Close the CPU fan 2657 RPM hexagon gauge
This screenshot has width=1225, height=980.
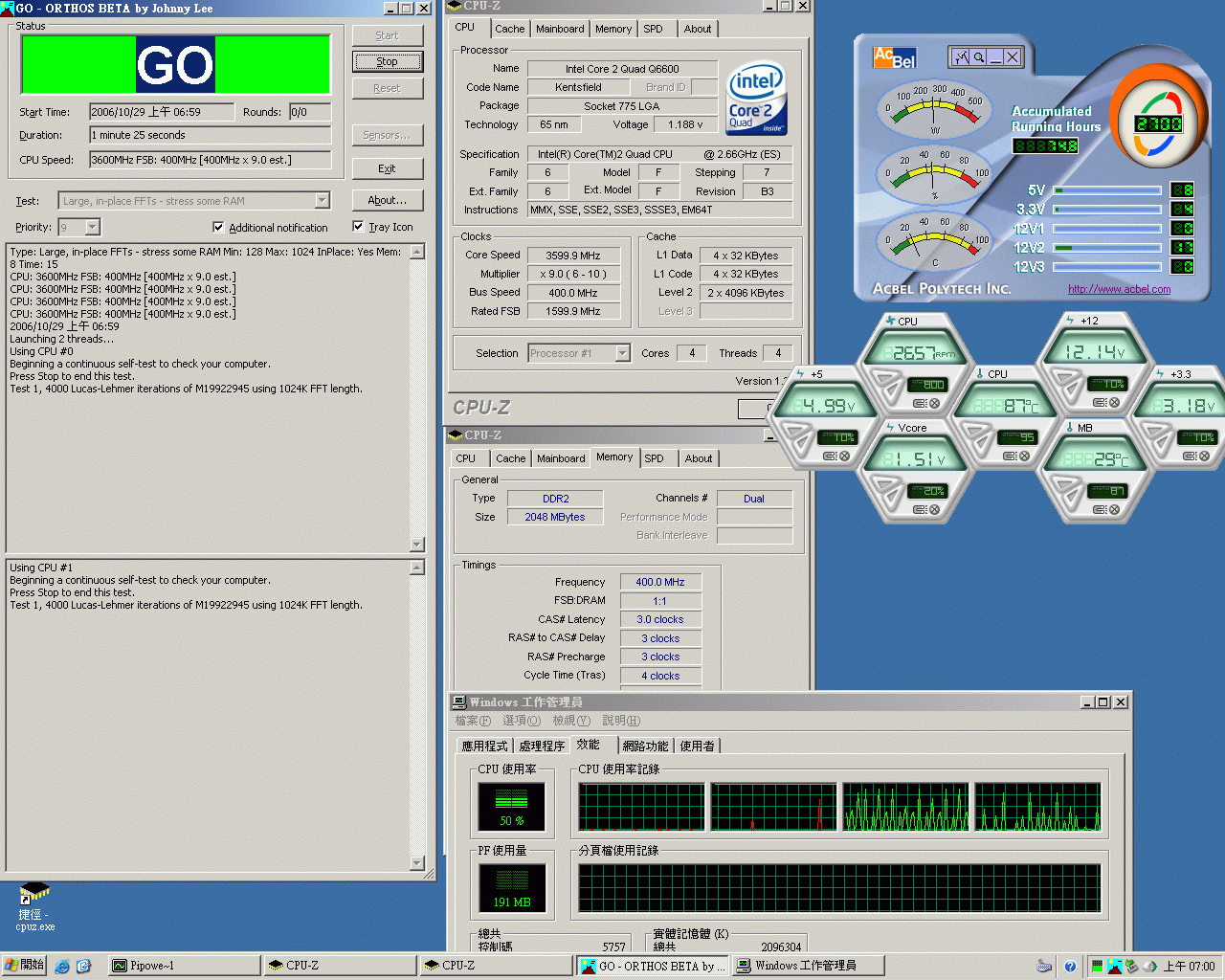pos(934,403)
